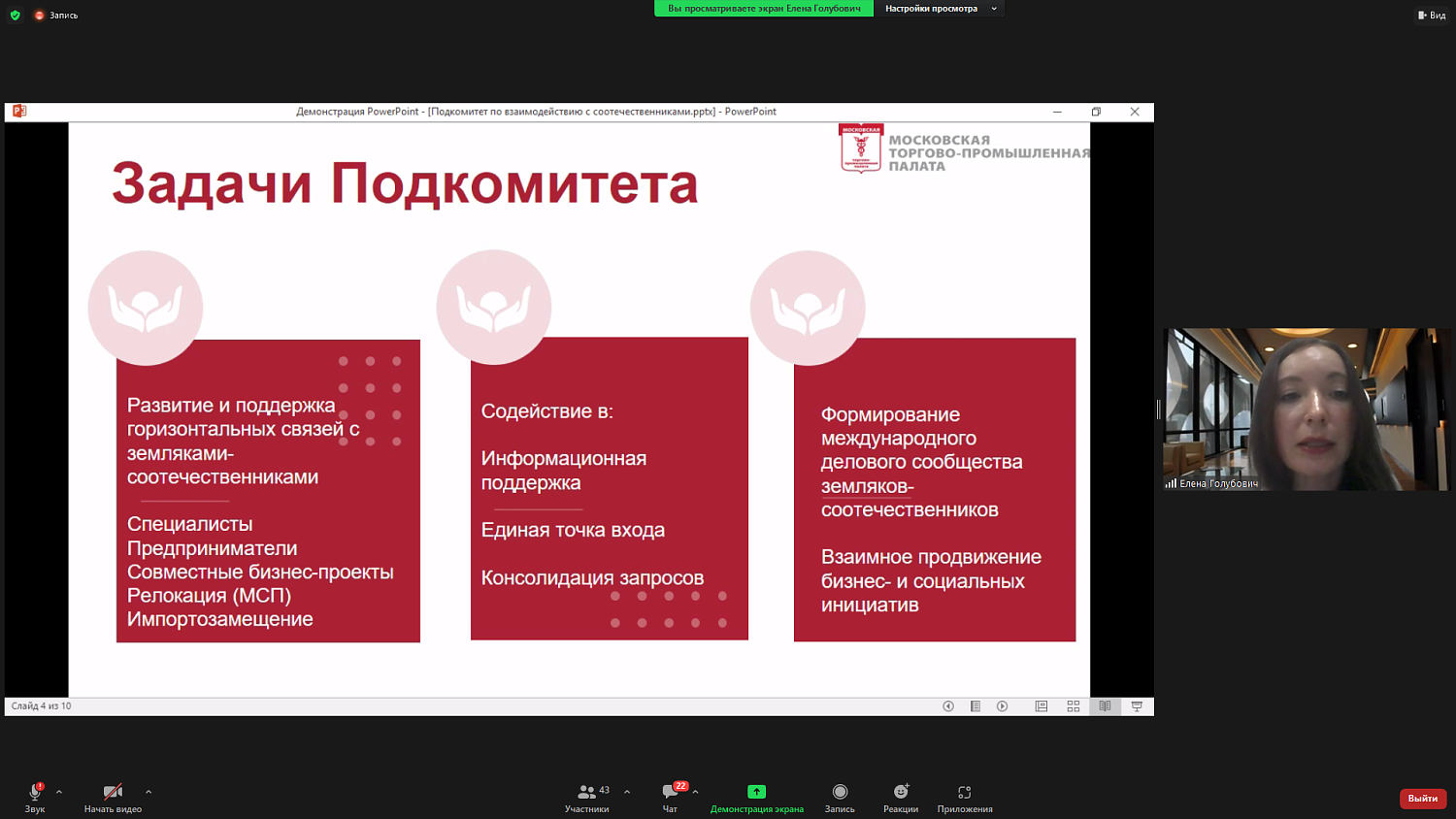1456x819 pixels.
Task: Click the Запись indicator at top left
Action: (53, 15)
